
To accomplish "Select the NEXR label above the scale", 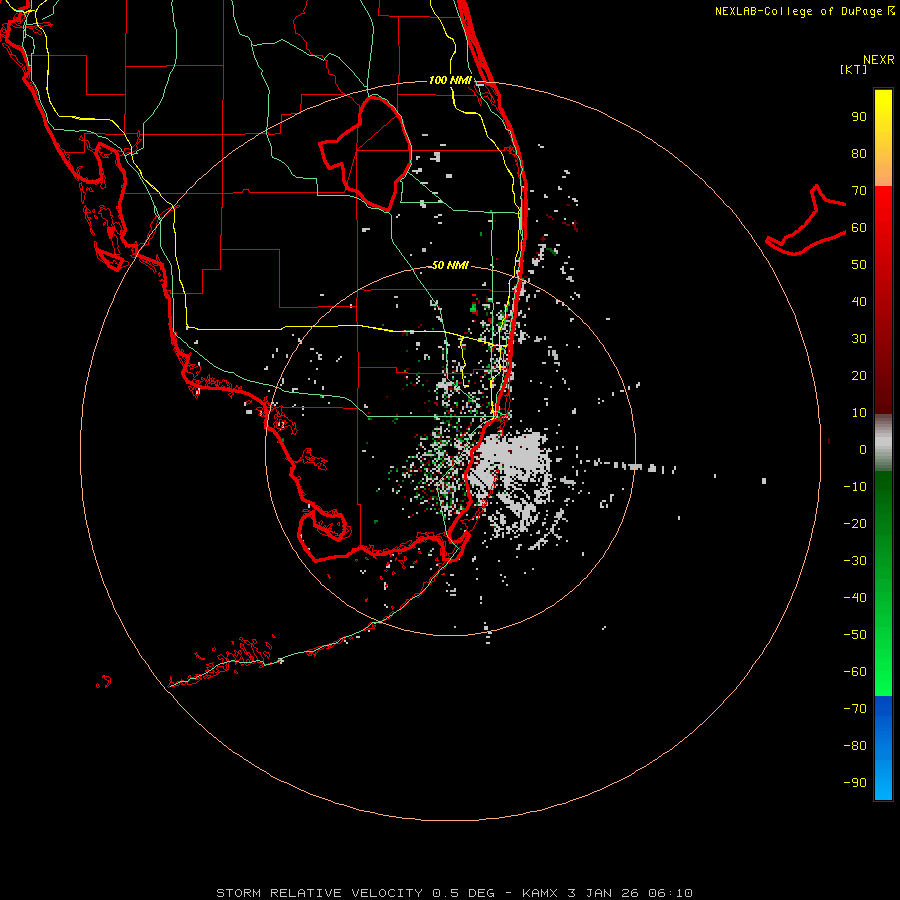I will click(x=879, y=60).
